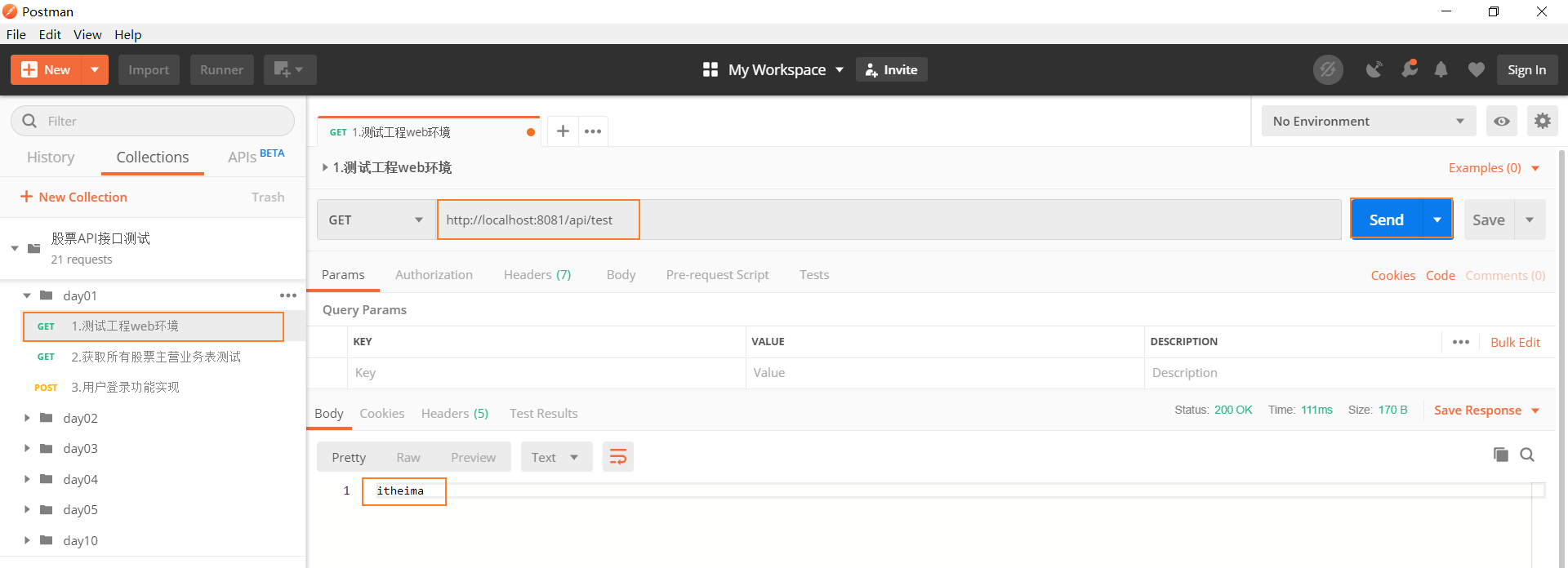Click the plus icon of New button
This screenshot has height=568, width=1568.
tap(29, 69)
